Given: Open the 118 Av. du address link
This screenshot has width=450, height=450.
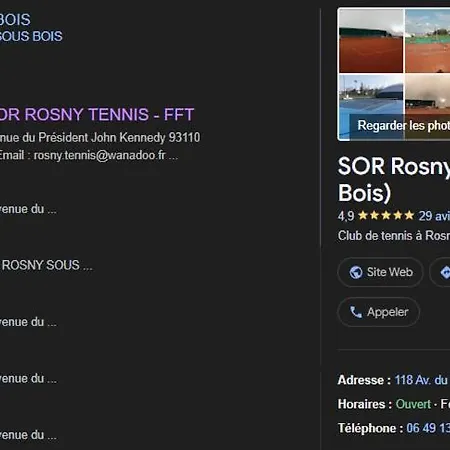Looking at the screenshot, I should point(421,380).
